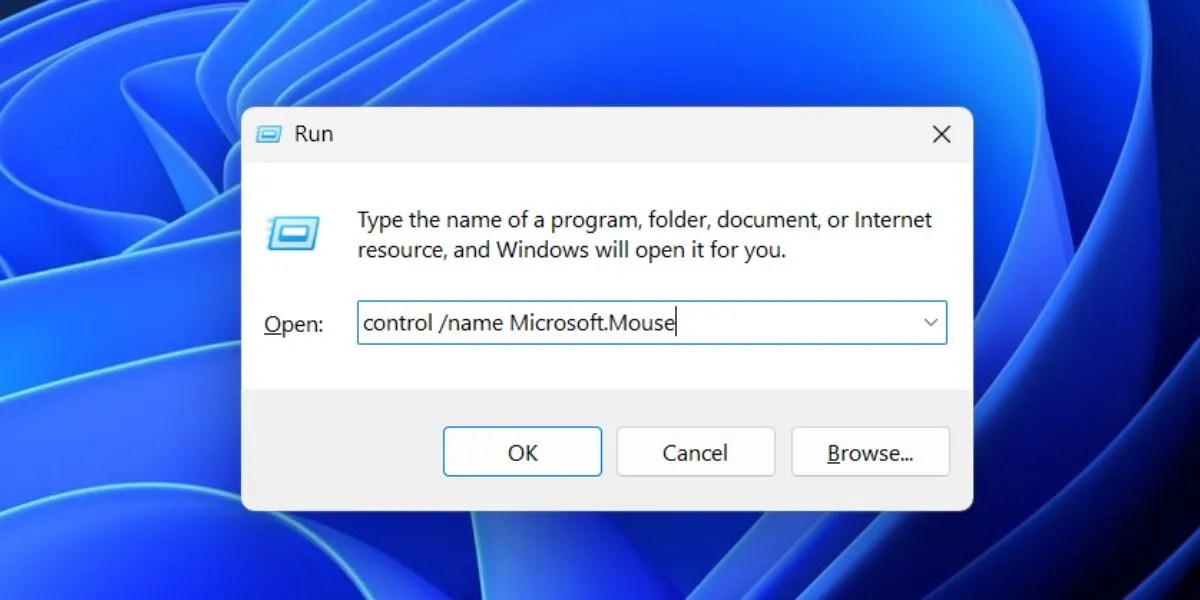Confirm with the OK button
This screenshot has height=600, width=1200.
[x=522, y=451]
